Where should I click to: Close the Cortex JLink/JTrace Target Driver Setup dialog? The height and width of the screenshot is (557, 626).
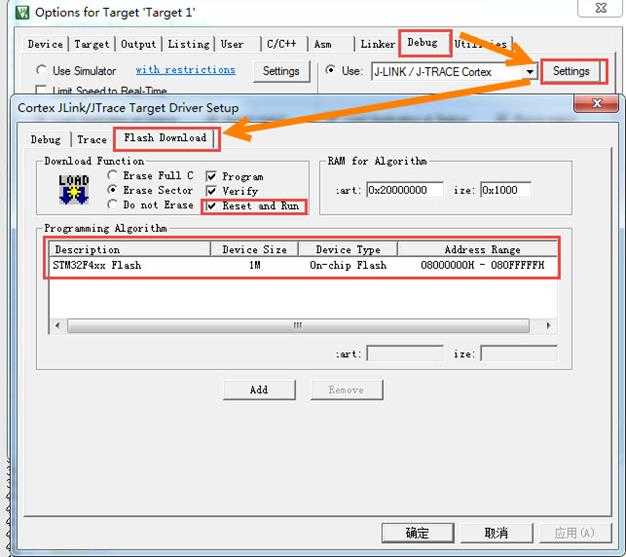[x=596, y=103]
